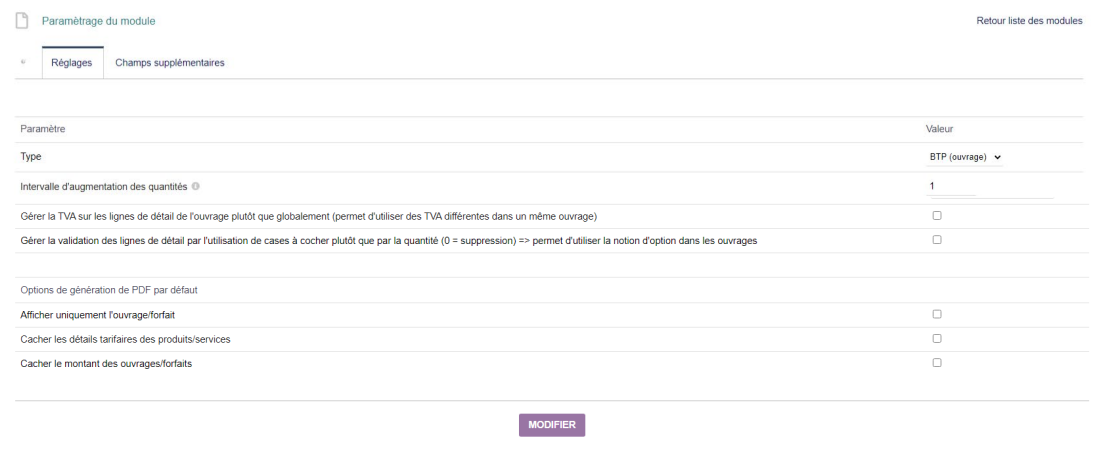
Task: Switch to the Réglages tab
Action: [72, 63]
